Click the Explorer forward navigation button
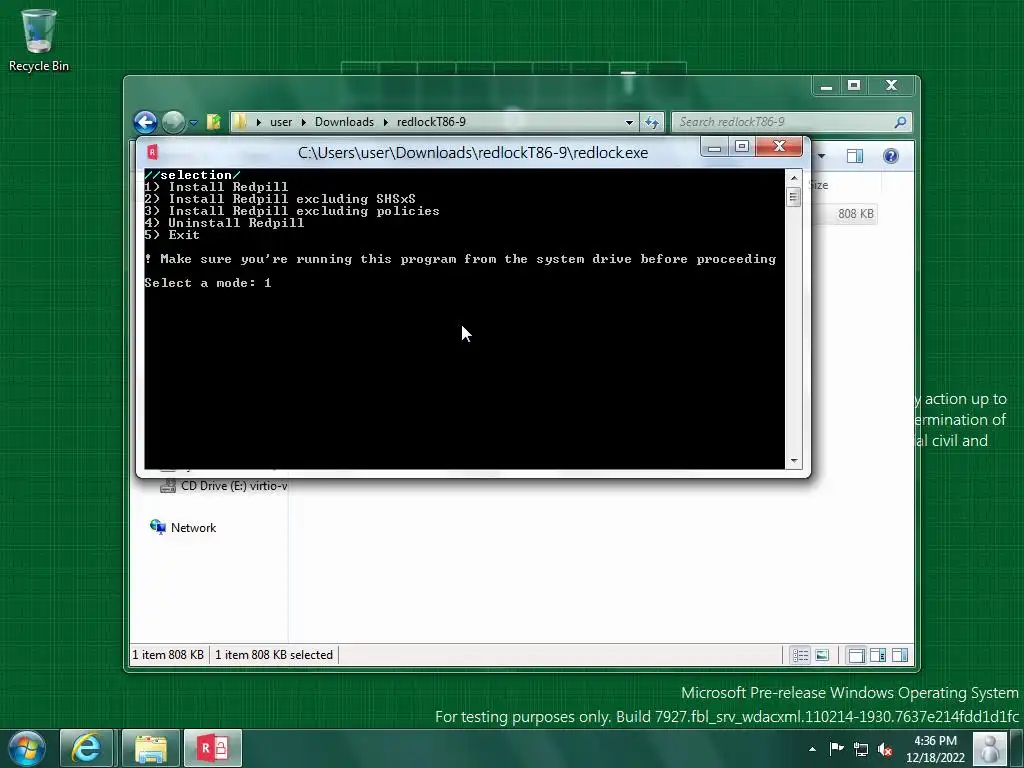Screen dimensions: 1024x768 [x=173, y=122]
